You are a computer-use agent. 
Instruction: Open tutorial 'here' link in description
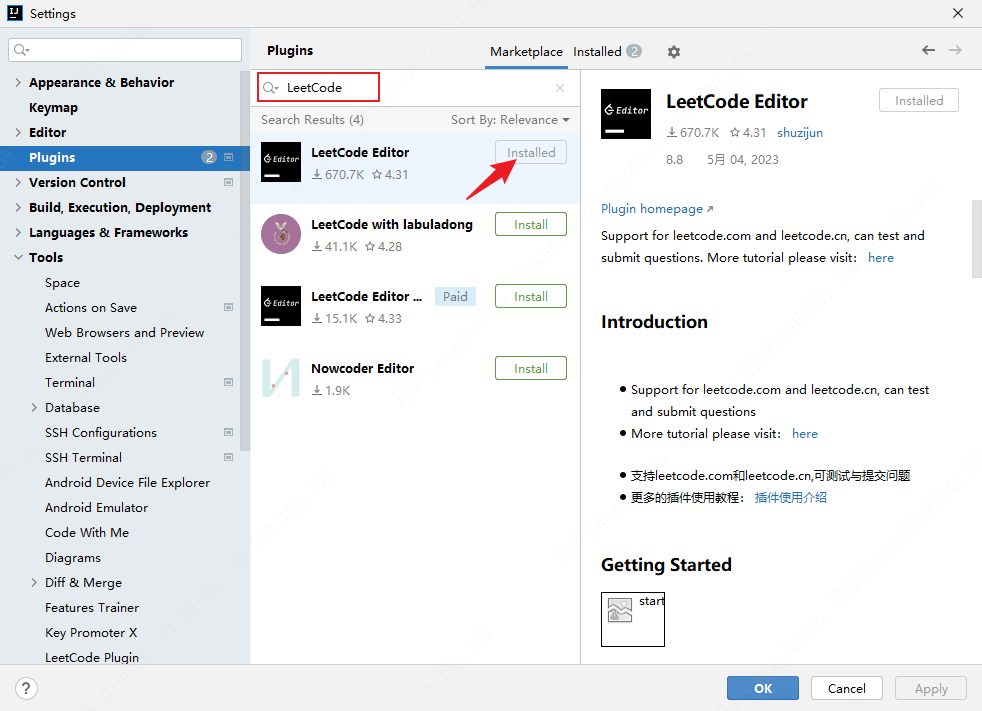point(881,257)
